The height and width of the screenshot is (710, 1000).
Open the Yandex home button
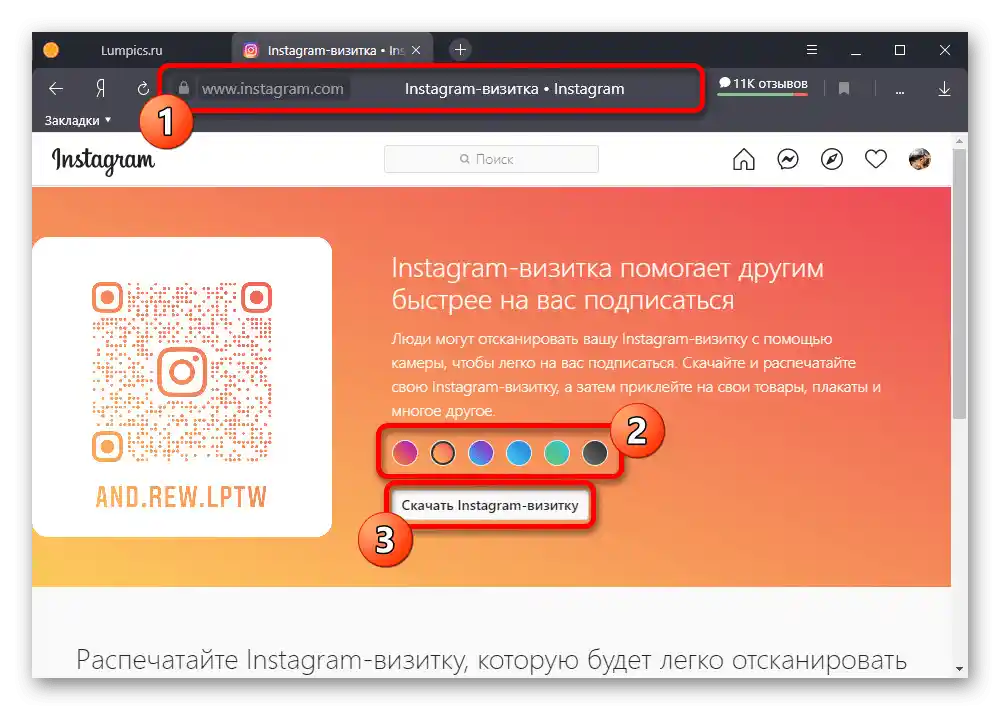coord(100,88)
